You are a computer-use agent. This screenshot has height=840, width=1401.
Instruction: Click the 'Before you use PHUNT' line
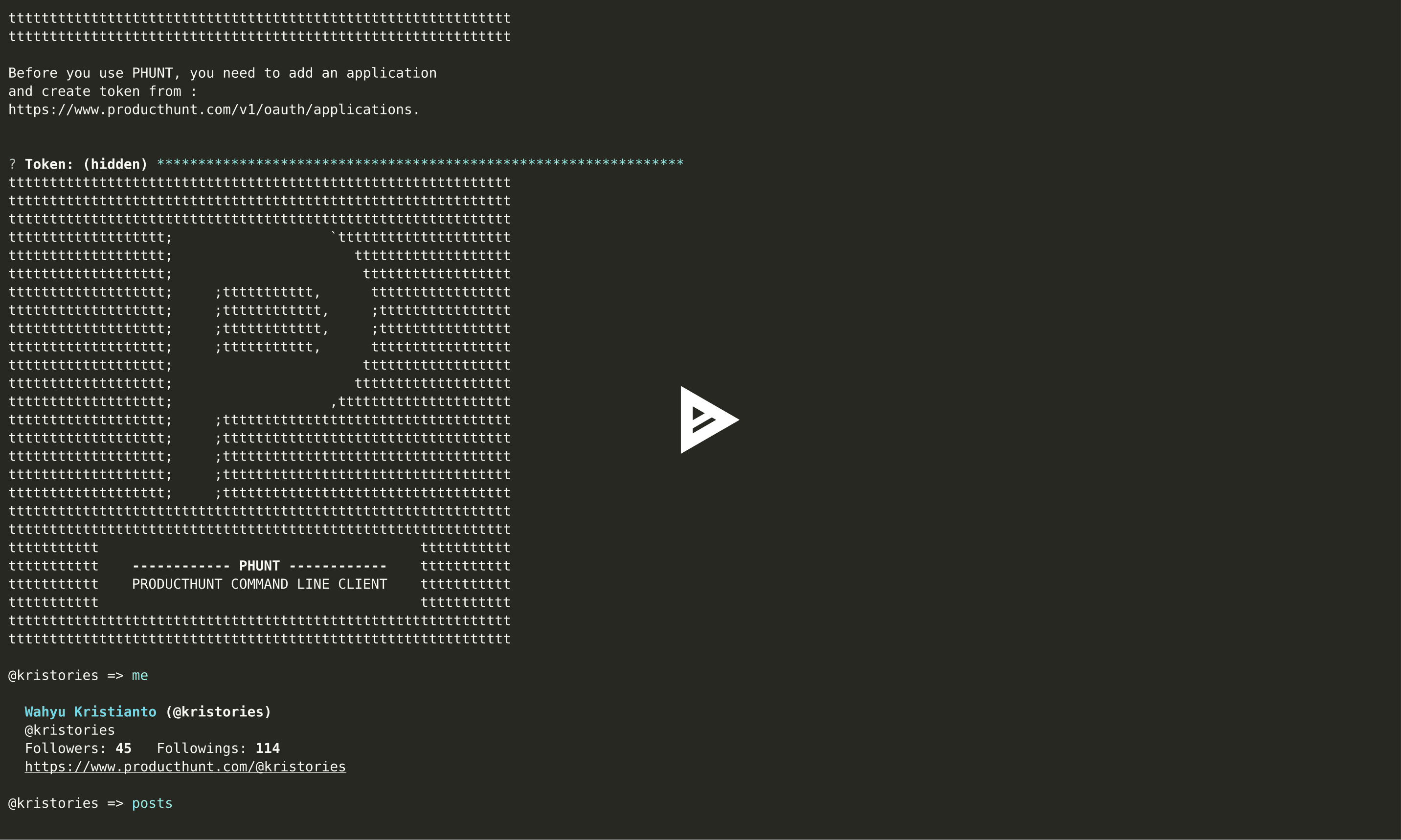pos(222,73)
